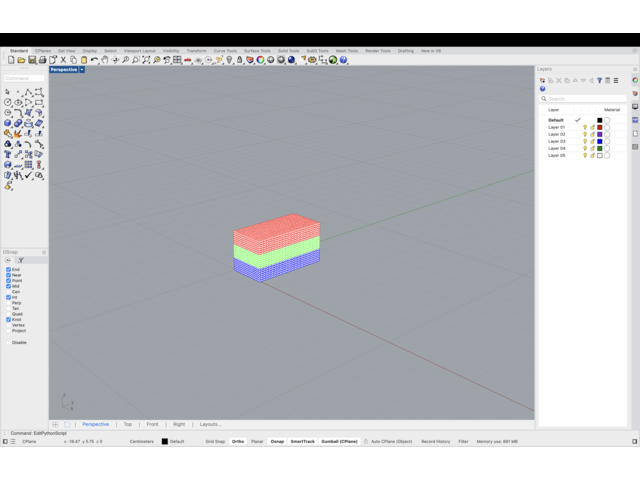Image resolution: width=640 pixels, height=480 pixels.
Task: Open the Layers panel gear options
Action: pyautogui.click(x=635, y=69)
